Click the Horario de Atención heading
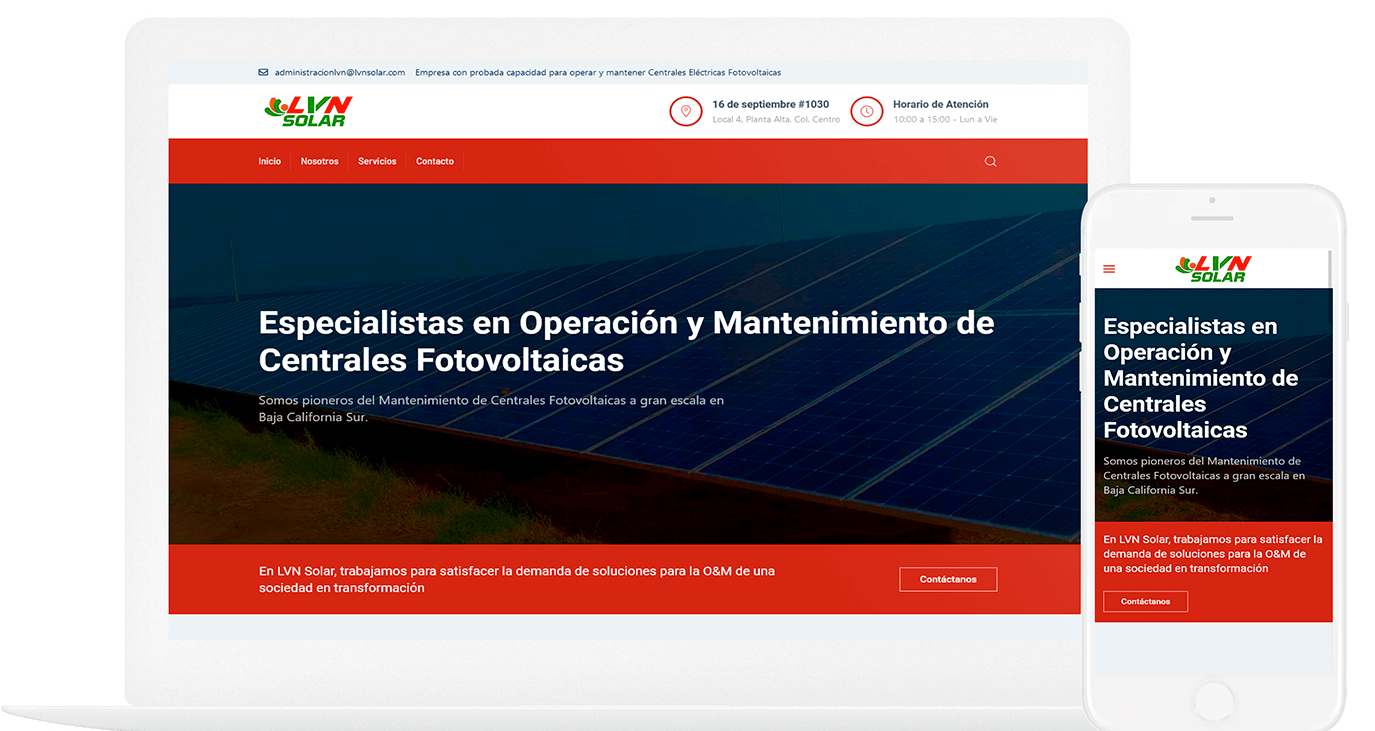The width and height of the screenshot is (1375, 731). click(940, 103)
